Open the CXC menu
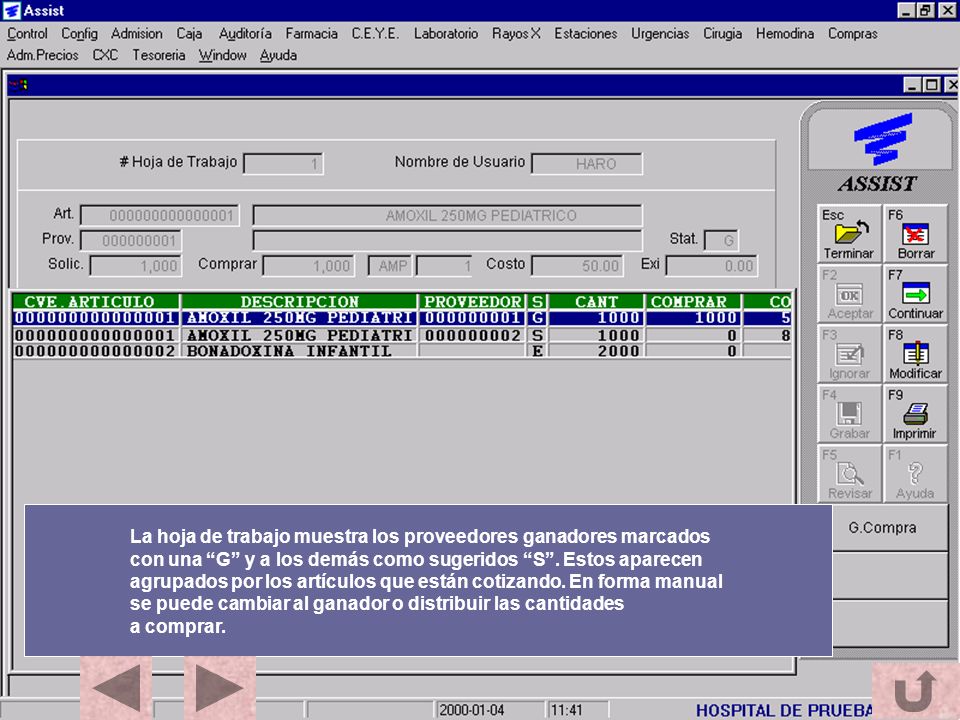960x720 pixels. point(105,55)
